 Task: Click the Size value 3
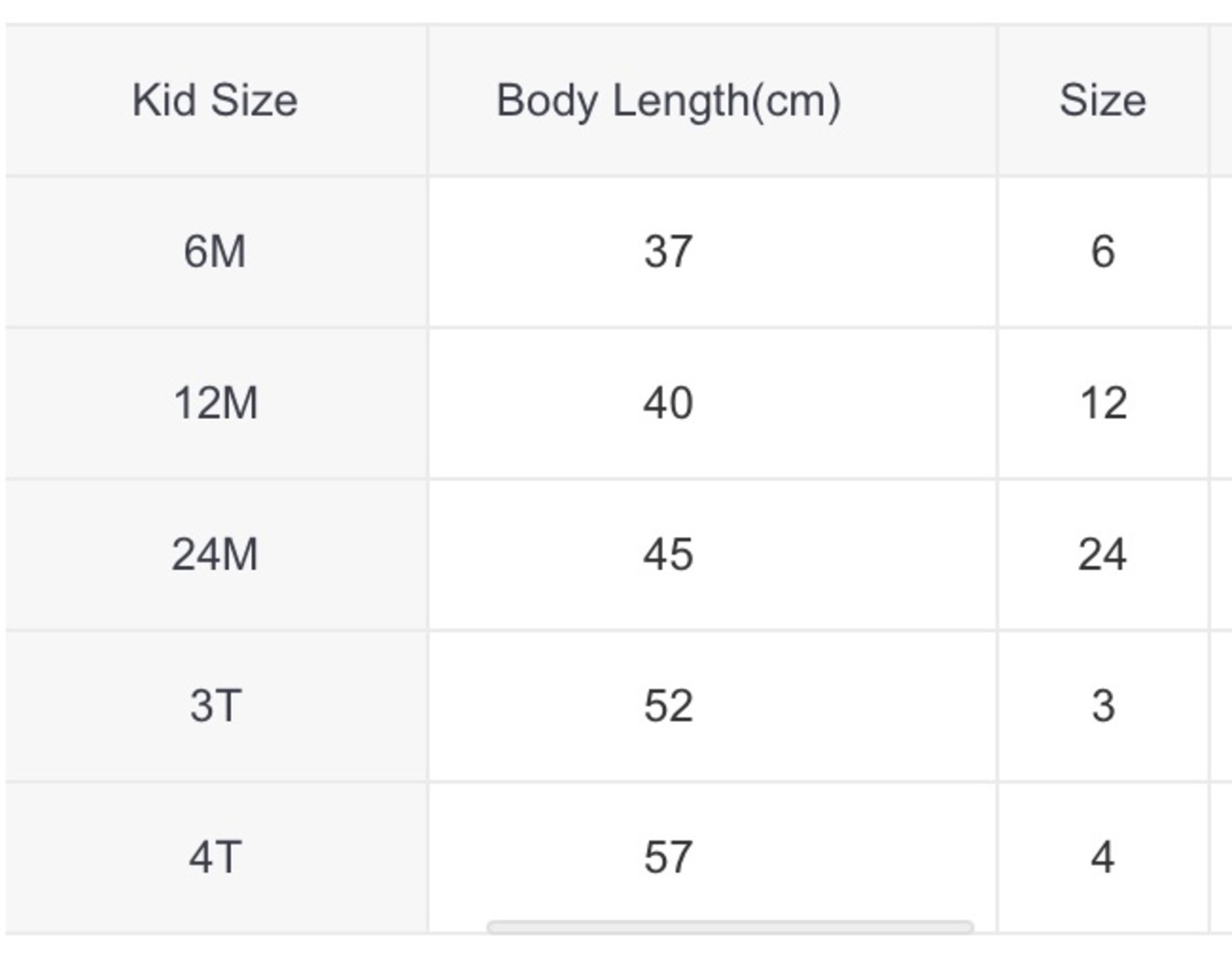(x=1103, y=706)
